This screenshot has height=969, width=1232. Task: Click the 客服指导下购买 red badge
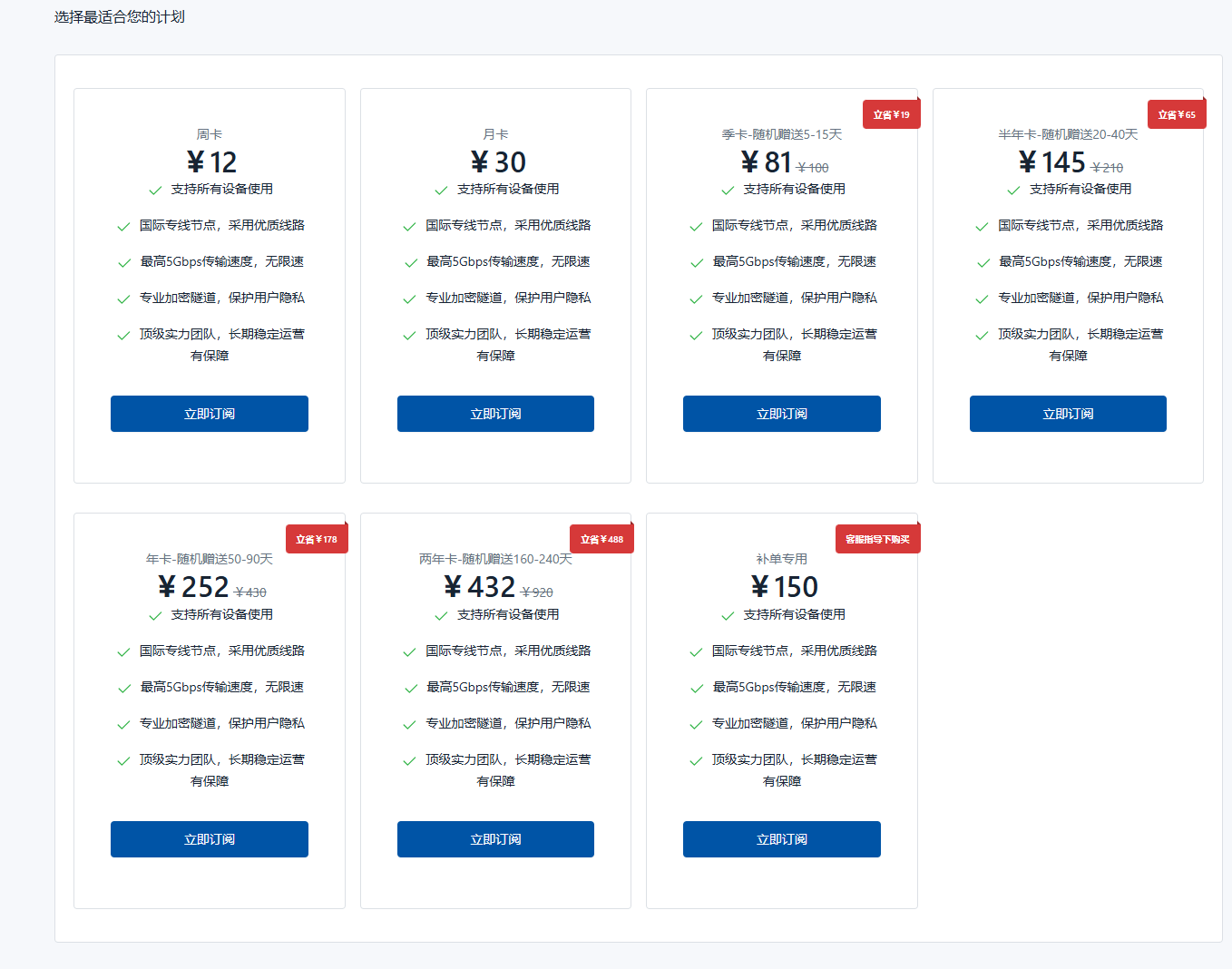pos(877,539)
